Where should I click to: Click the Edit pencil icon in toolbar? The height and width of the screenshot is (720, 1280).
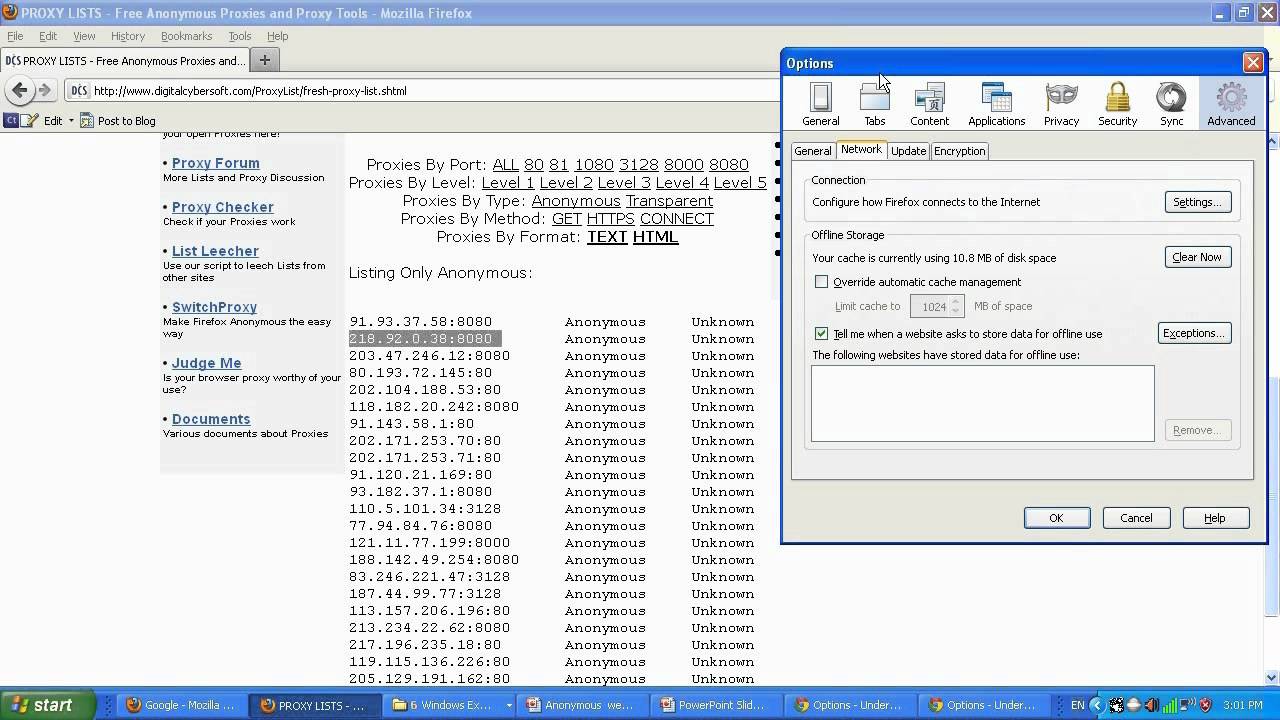pos(30,120)
